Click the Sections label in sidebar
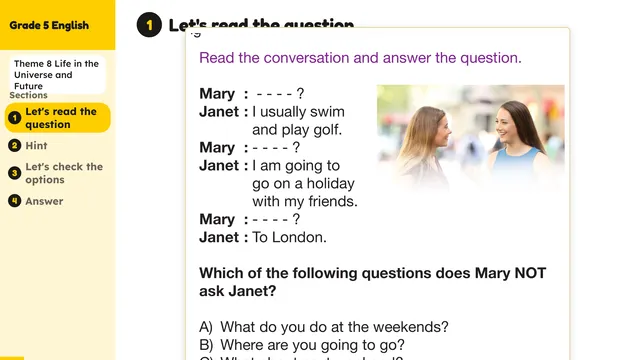Screen dimensions: 640x360 tap(28, 95)
